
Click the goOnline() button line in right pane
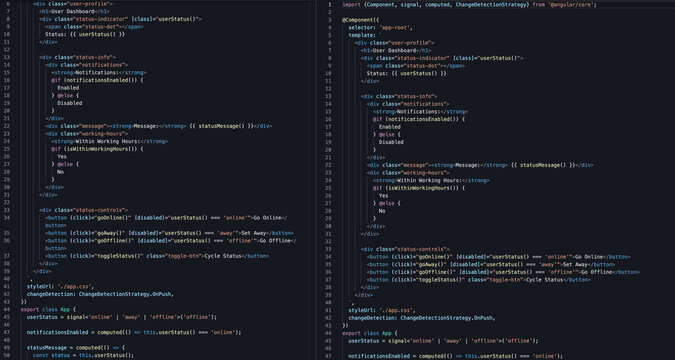(499, 257)
